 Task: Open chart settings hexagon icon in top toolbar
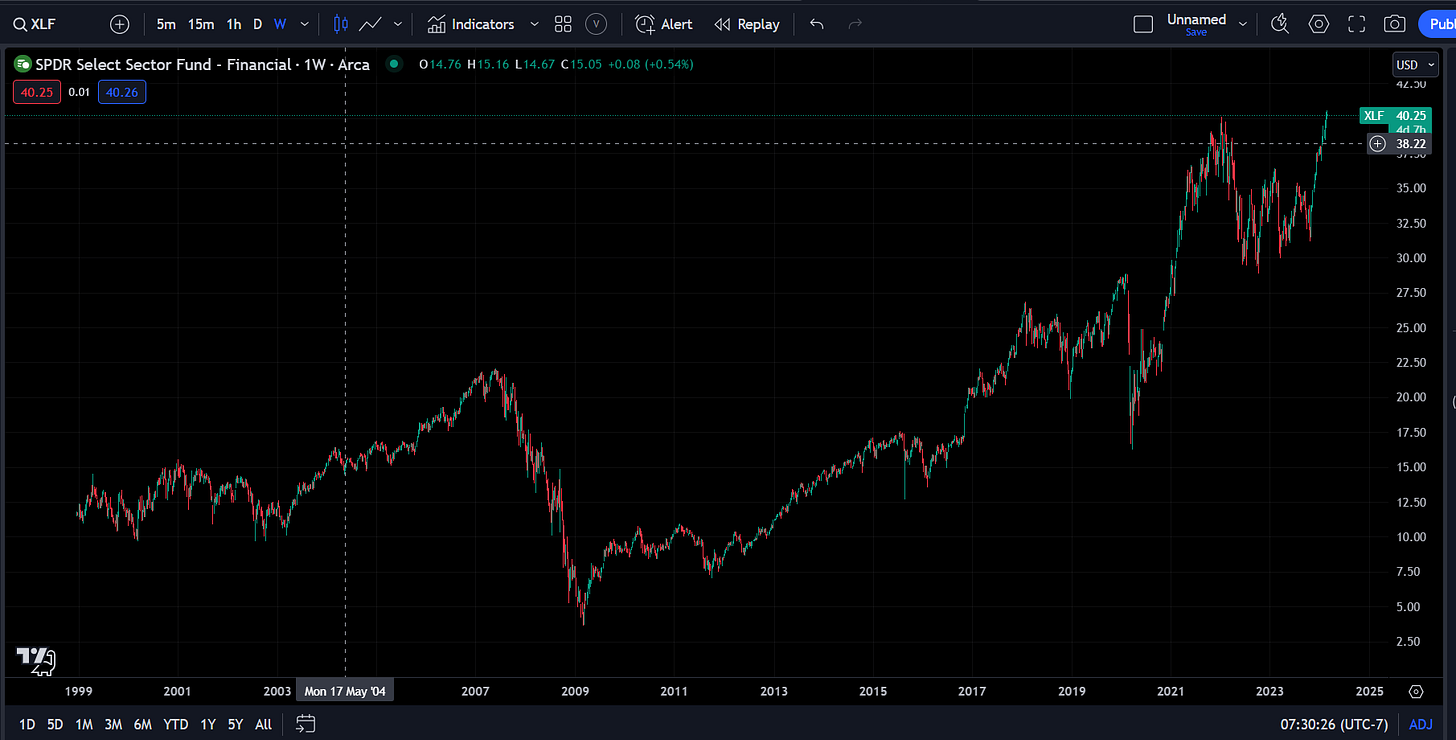coord(1319,24)
